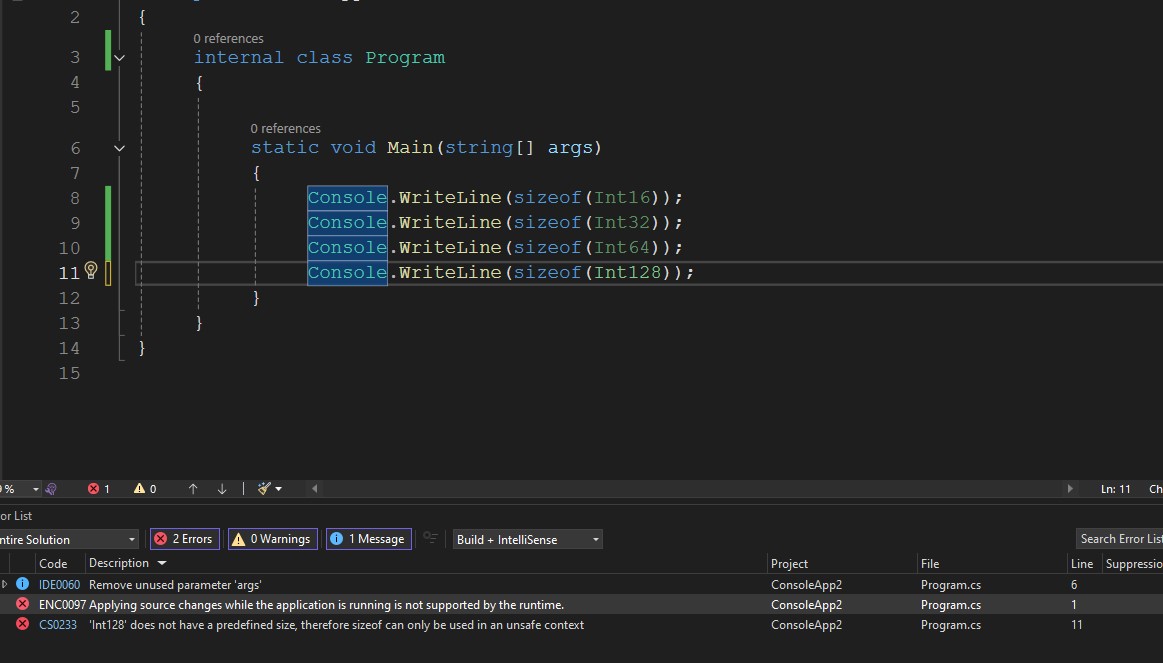Click the clear filters icon in Error List
1163x663 pixels.
point(430,538)
